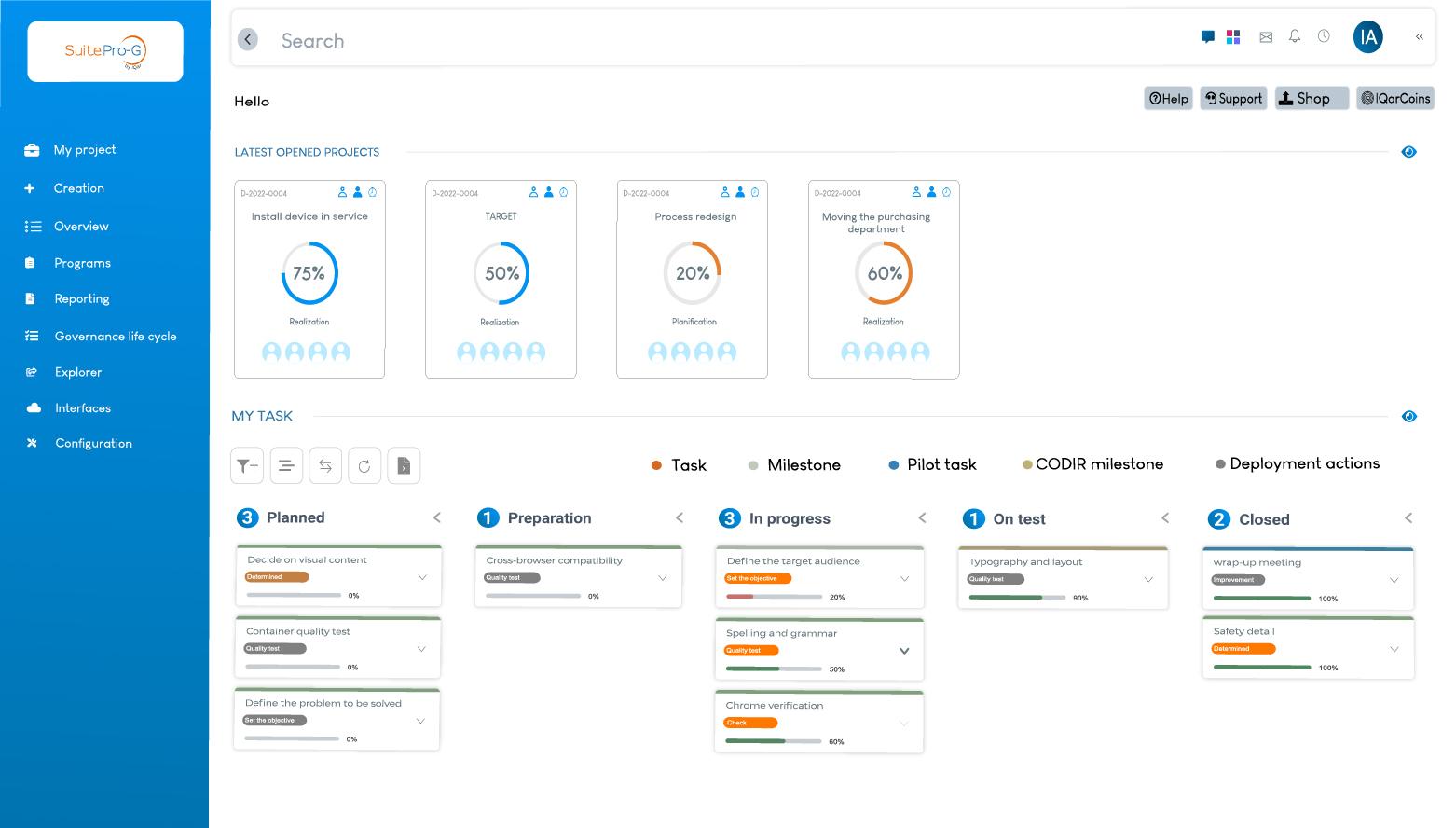The image size is (1456, 828).
Task: Click the Shop button
Action: point(1312,98)
